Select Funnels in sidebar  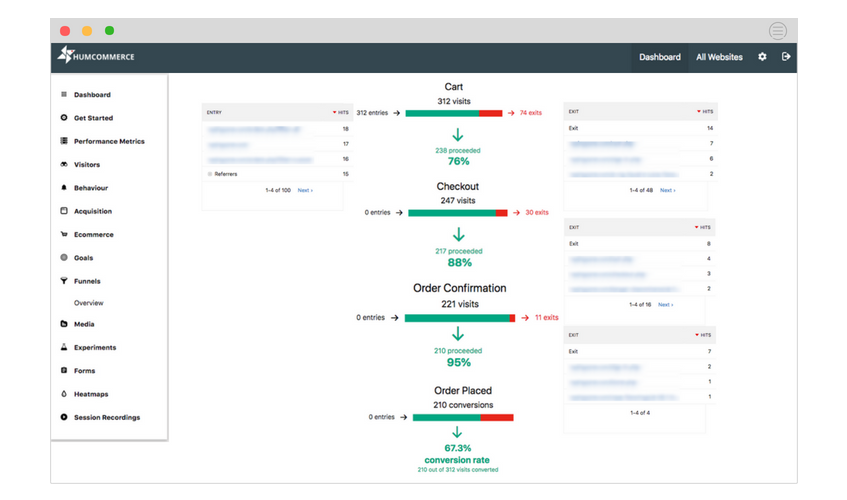point(87,281)
